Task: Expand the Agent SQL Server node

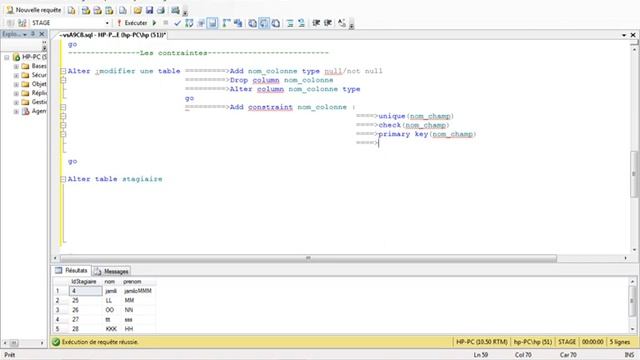Action: coord(16,111)
